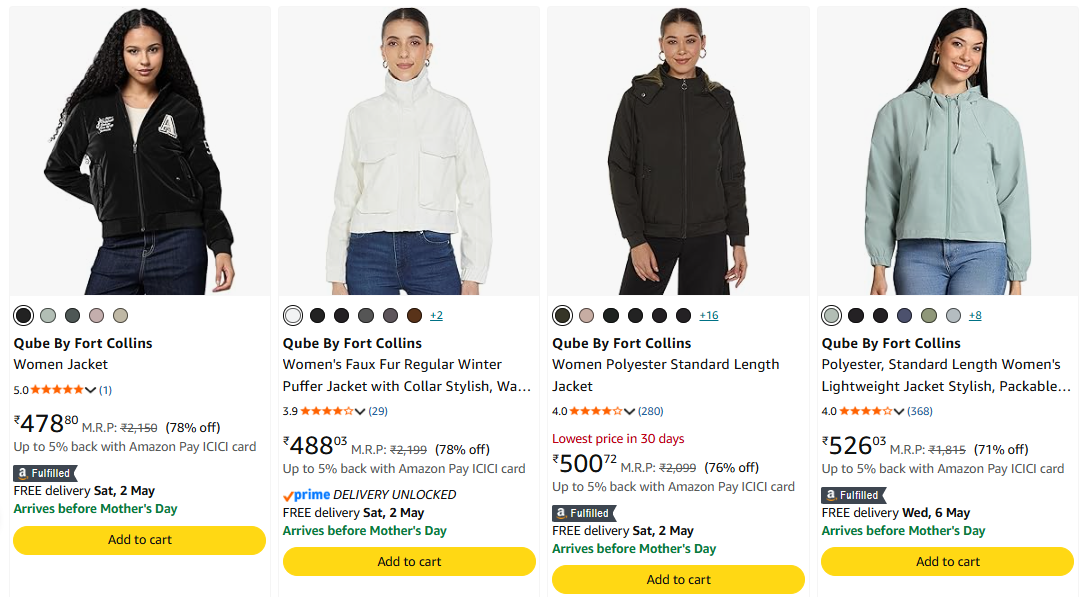The height and width of the screenshot is (597, 1085).
Task: Open the black Women Jacket product image
Action: coord(140,151)
